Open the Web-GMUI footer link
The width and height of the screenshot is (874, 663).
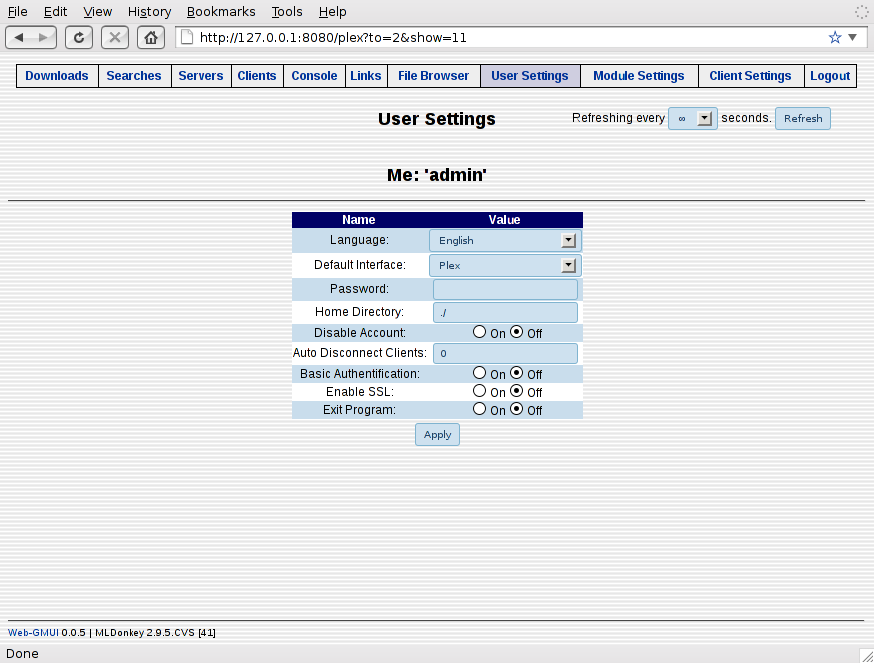coord(33,632)
